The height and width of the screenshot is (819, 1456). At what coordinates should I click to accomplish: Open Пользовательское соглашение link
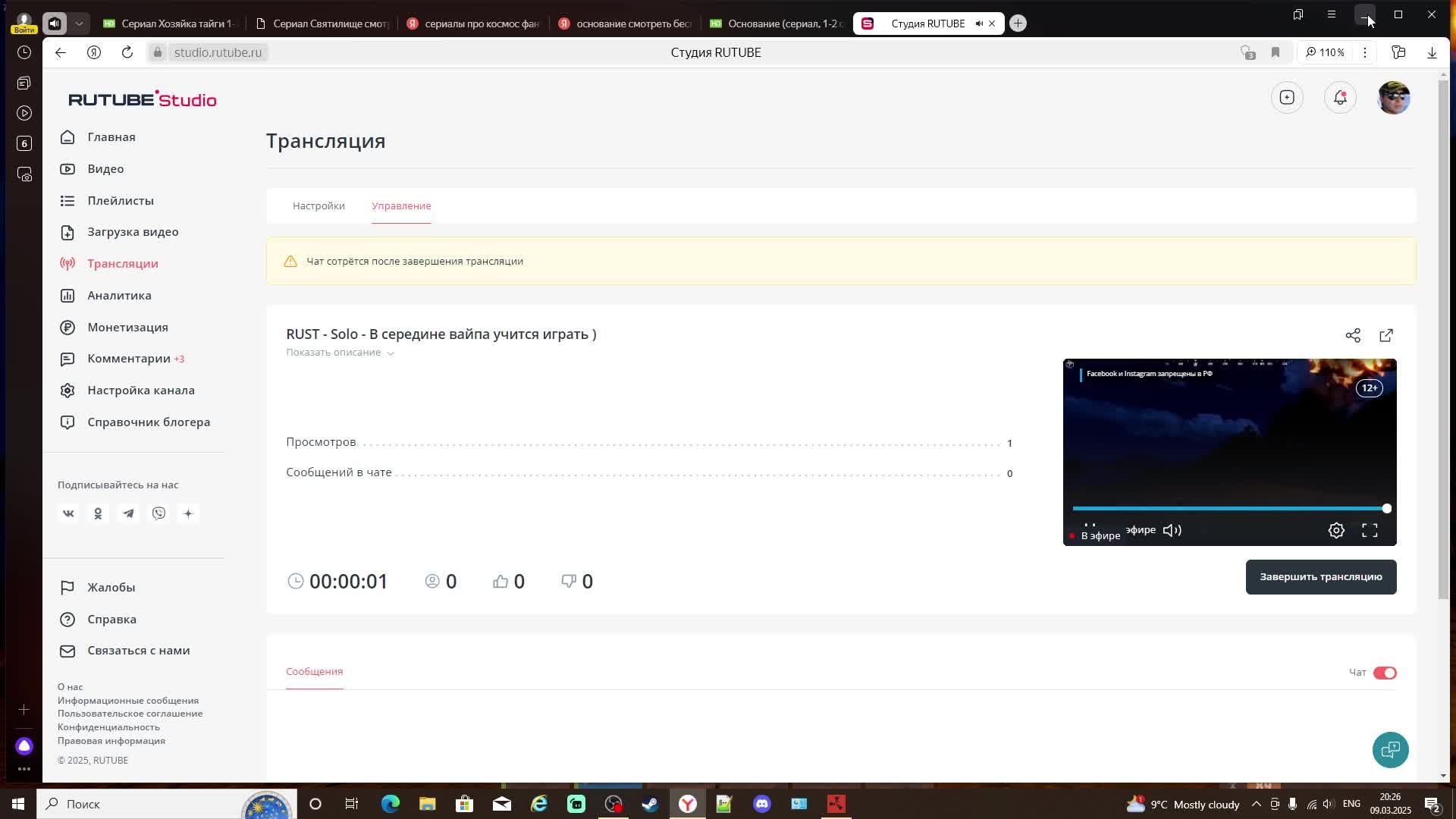click(130, 714)
